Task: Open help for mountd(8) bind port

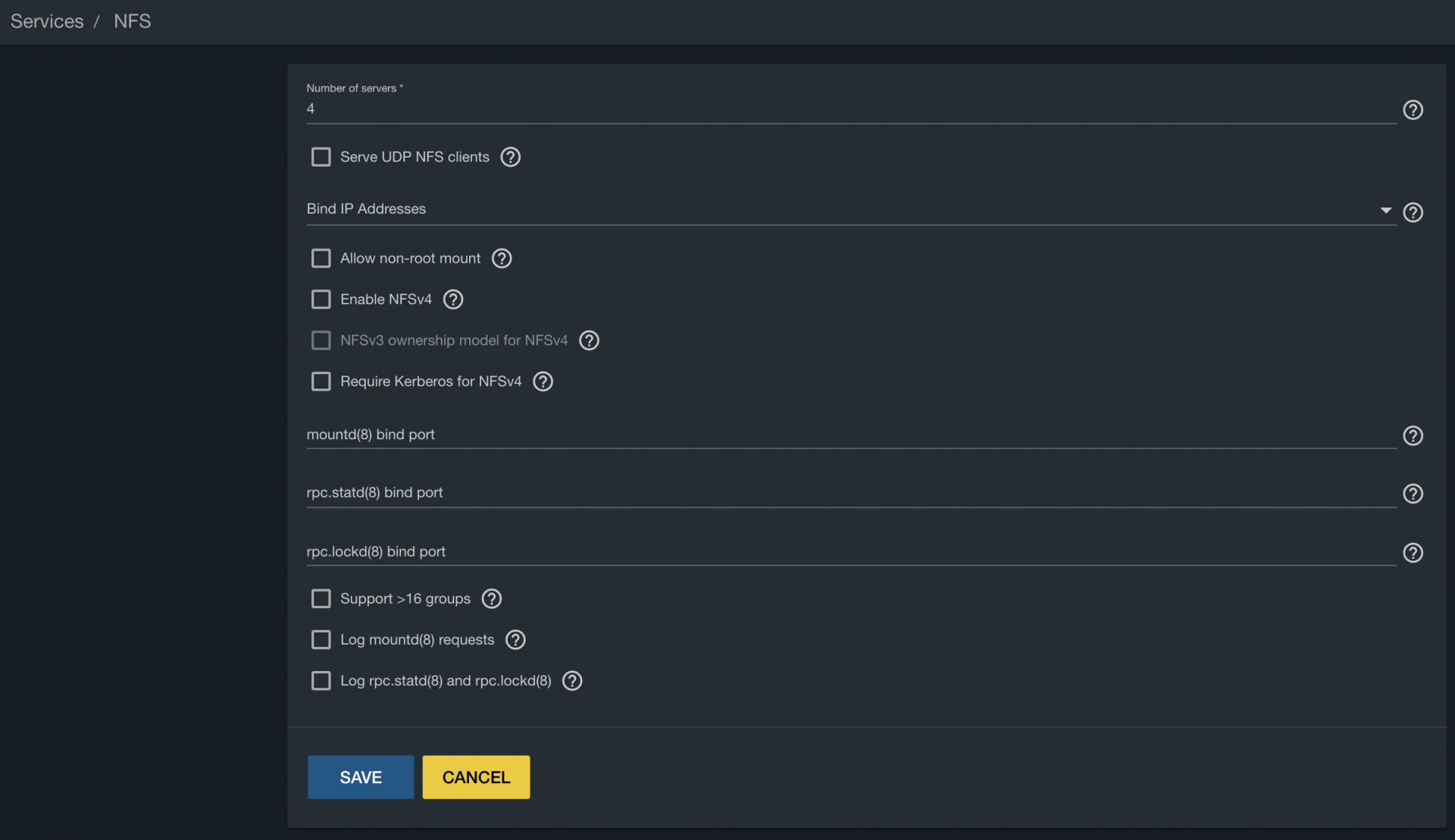Action: [1413, 436]
